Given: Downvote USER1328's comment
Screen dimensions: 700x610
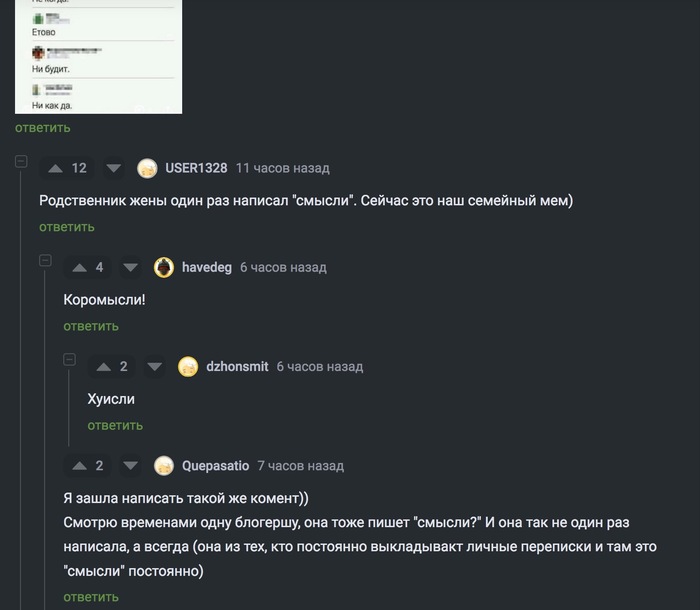Looking at the screenshot, I should point(113,168).
